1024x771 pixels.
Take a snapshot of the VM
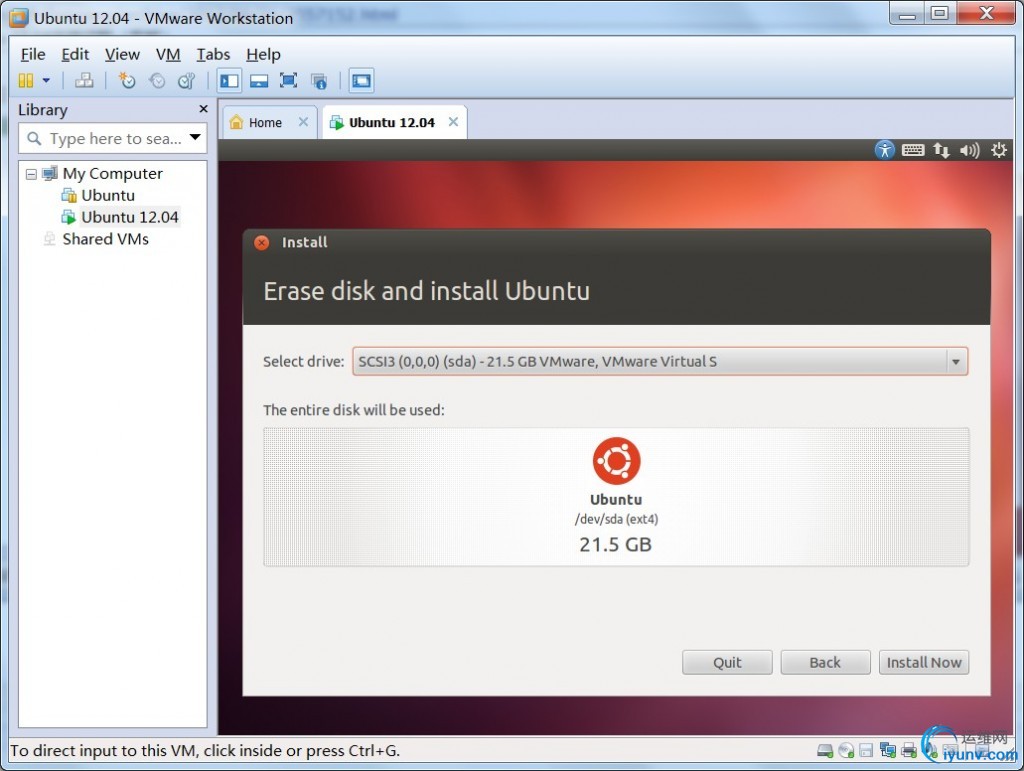point(127,80)
